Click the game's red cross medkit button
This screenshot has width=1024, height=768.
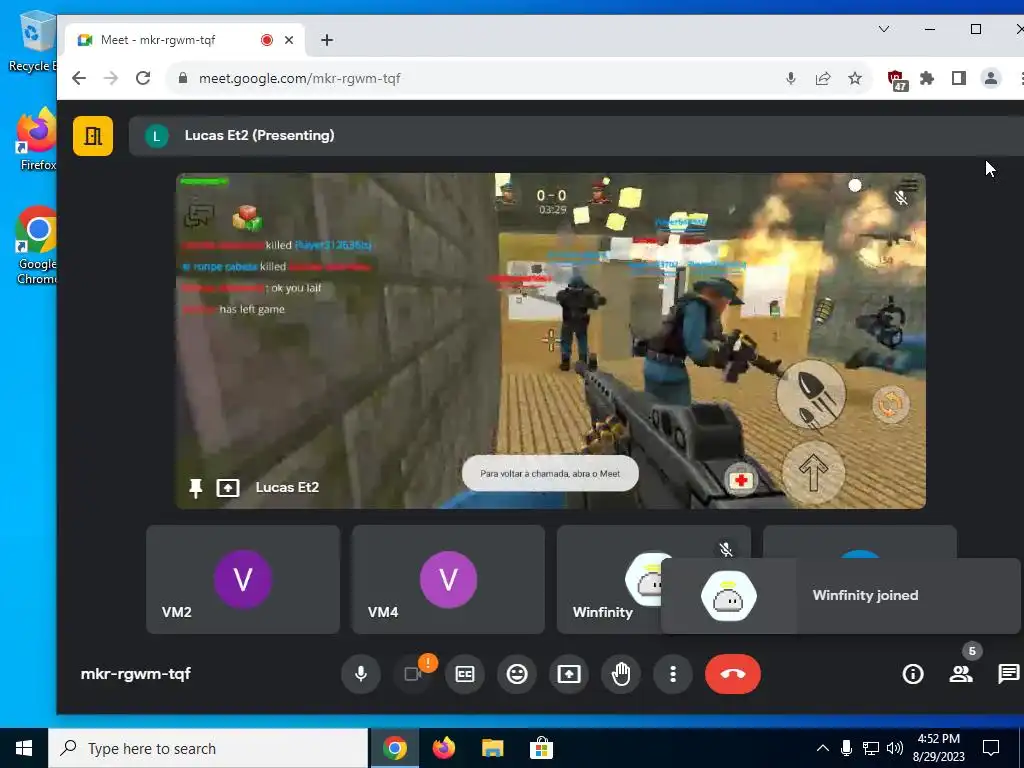pos(741,481)
